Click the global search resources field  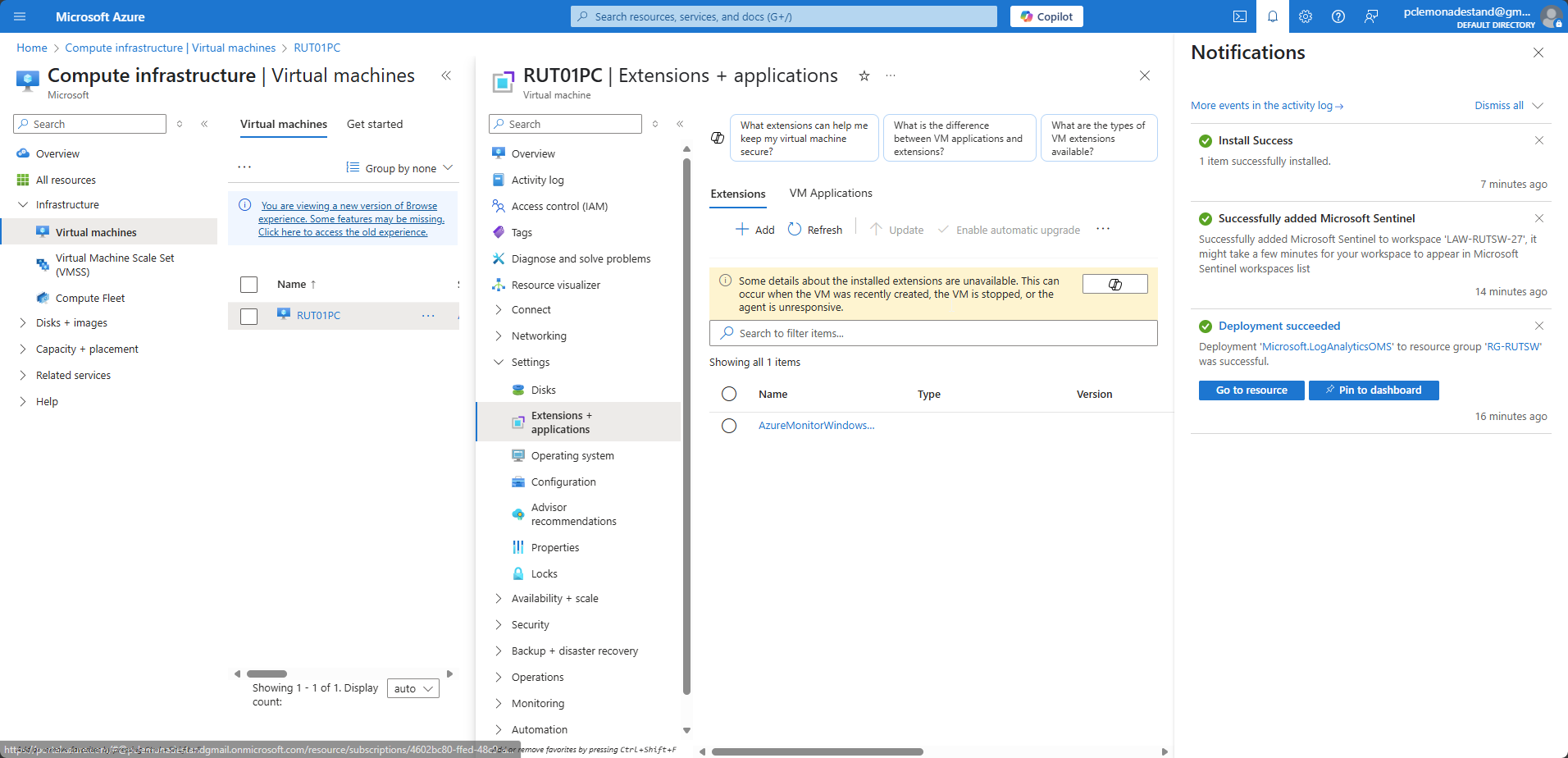(784, 16)
